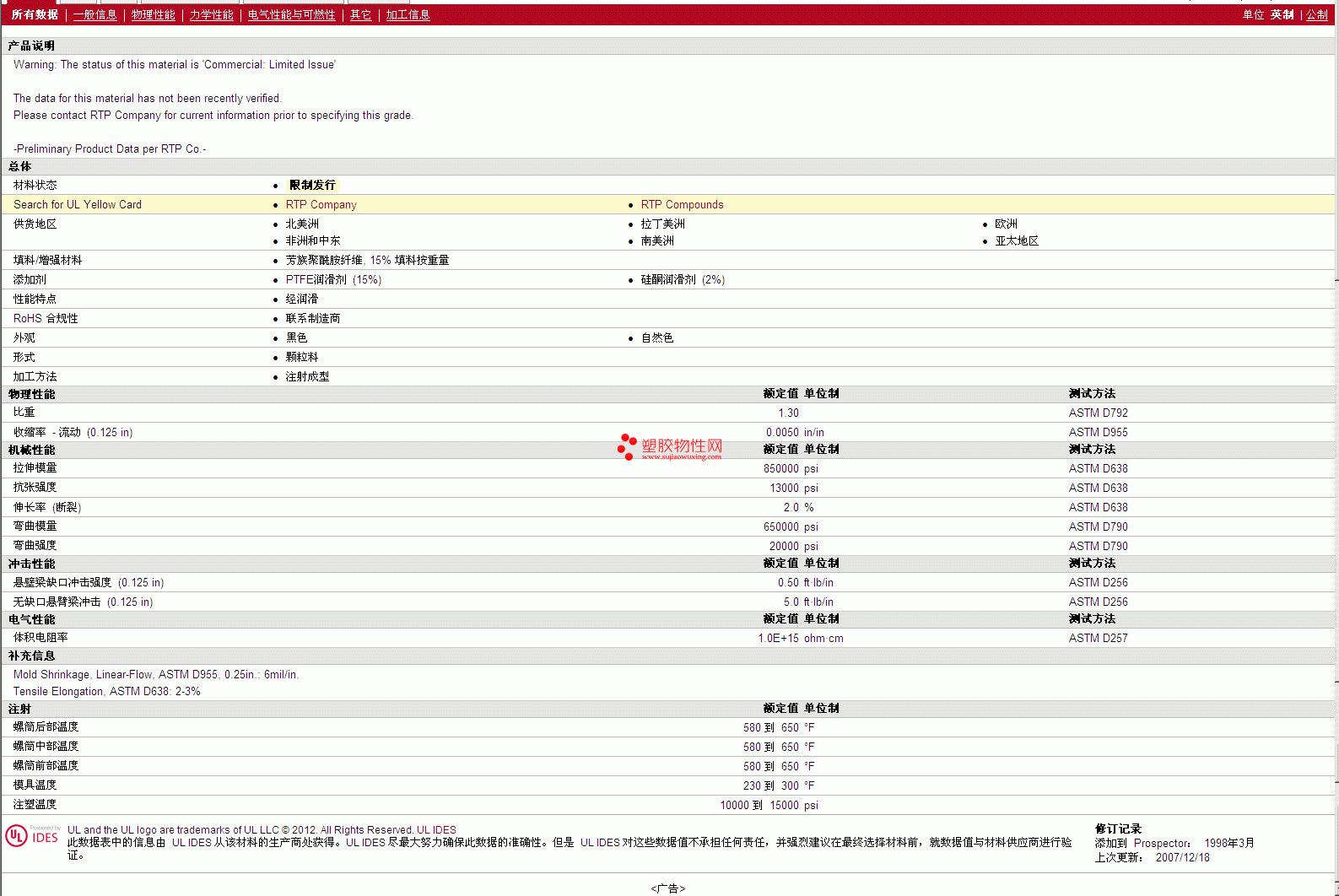This screenshot has height=896, width=1339.
Task: Click the 修订记录 heading
Action: click(x=1118, y=829)
